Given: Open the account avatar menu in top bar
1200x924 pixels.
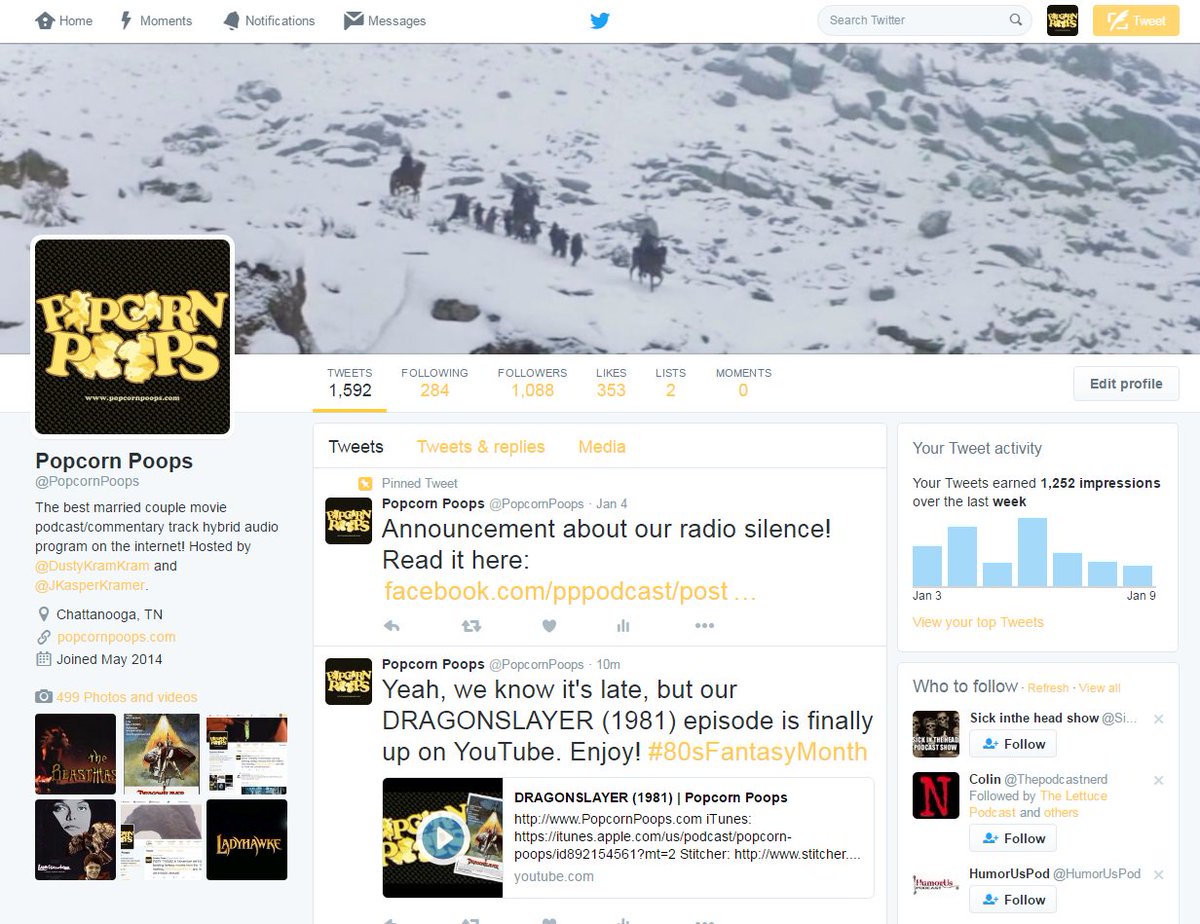Looking at the screenshot, I should 1062,20.
